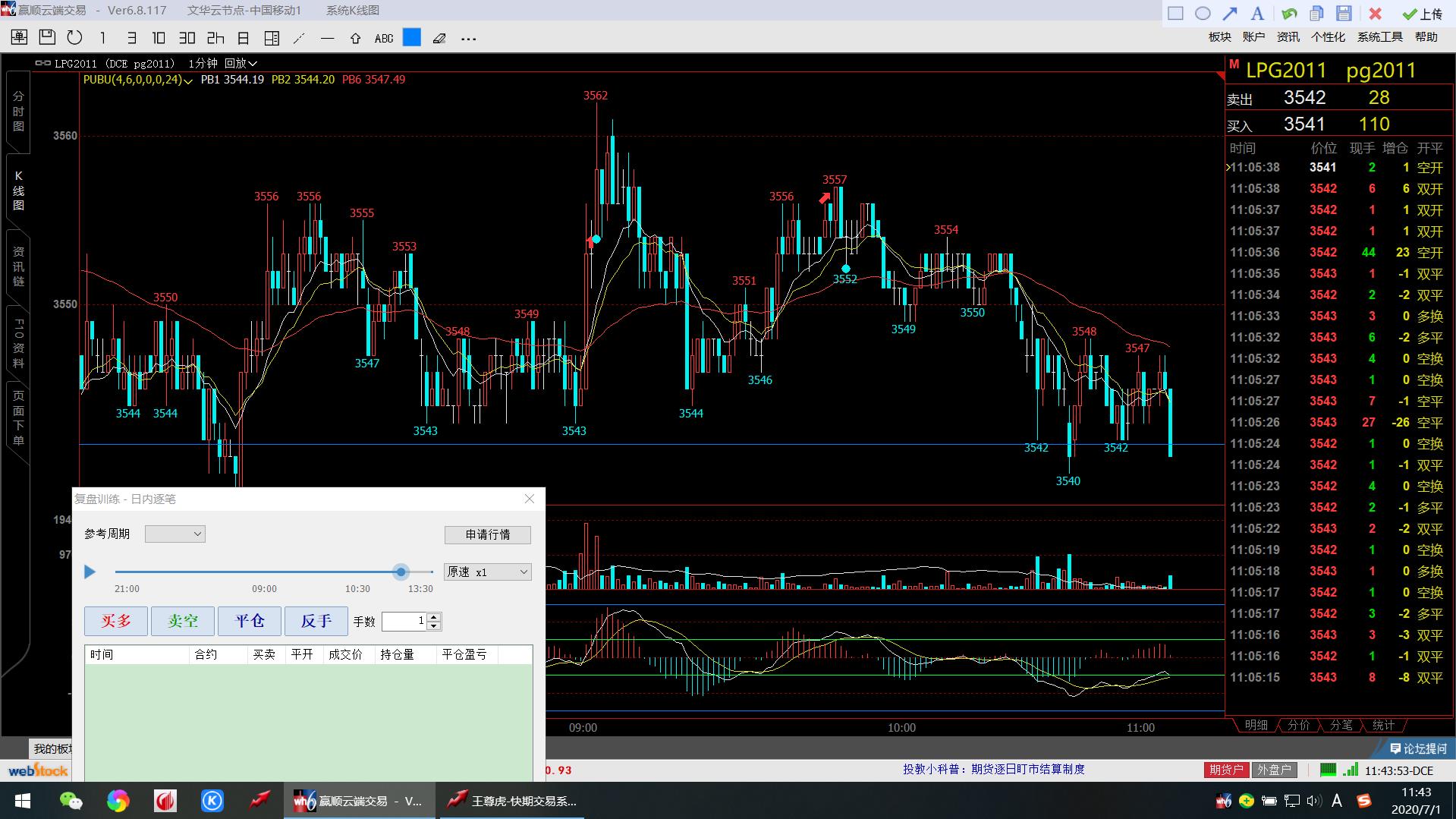Select the text A tool in annotation bar
Viewport: 1456px width, 819px height.
click(1257, 13)
